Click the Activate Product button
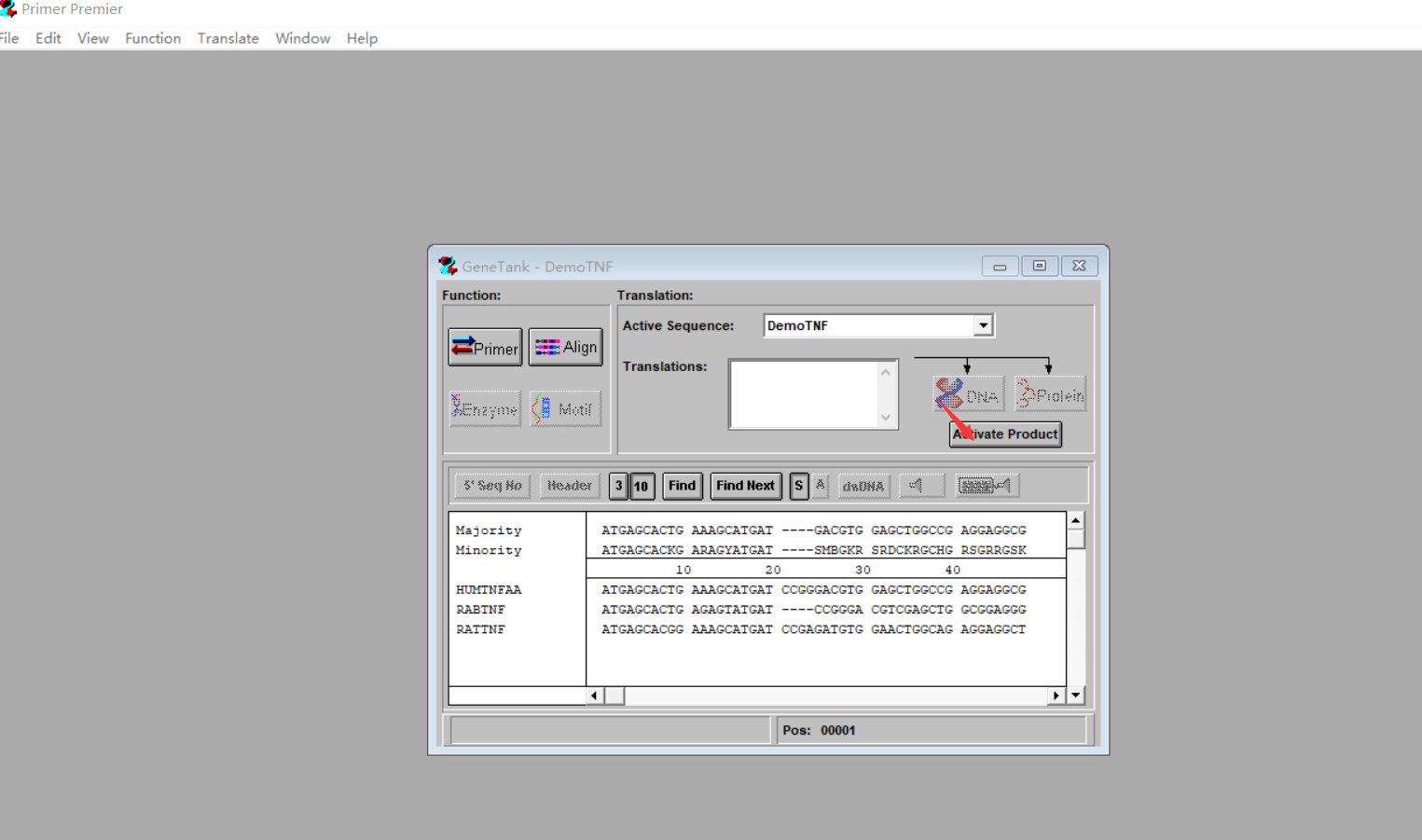Viewport: 1422px width, 840px height. 1005,434
